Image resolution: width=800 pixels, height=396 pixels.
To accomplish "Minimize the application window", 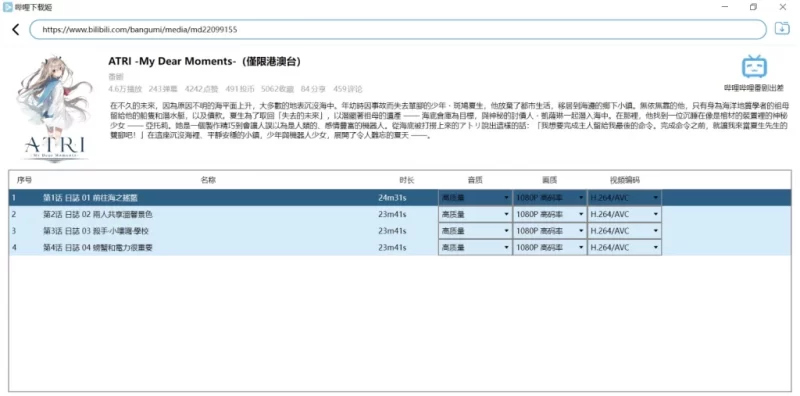I will (x=725, y=7).
